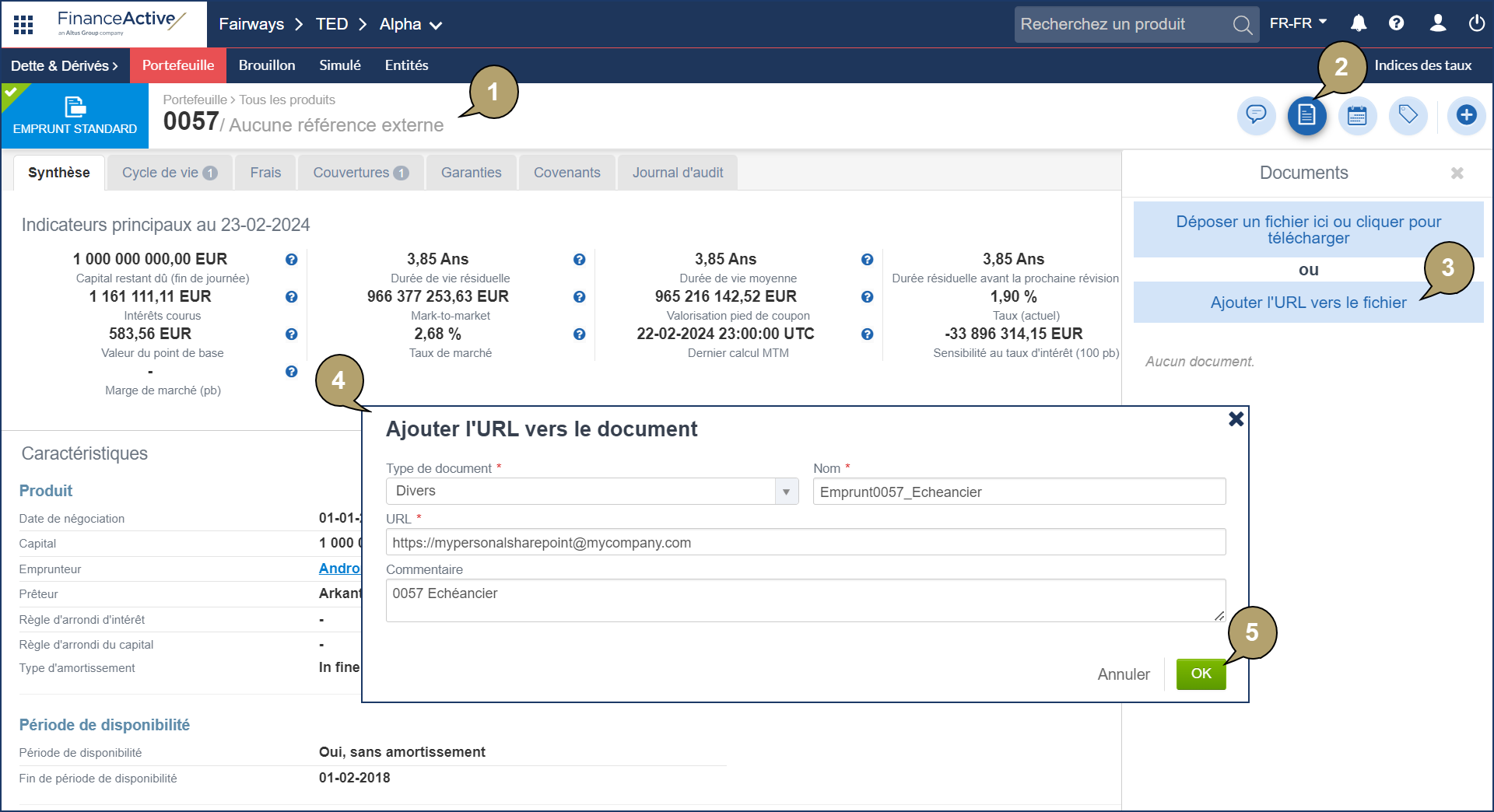Image resolution: width=1494 pixels, height=812 pixels.
Task: Close the Ajouter l'URL dialog
Action: point(1236,419)
